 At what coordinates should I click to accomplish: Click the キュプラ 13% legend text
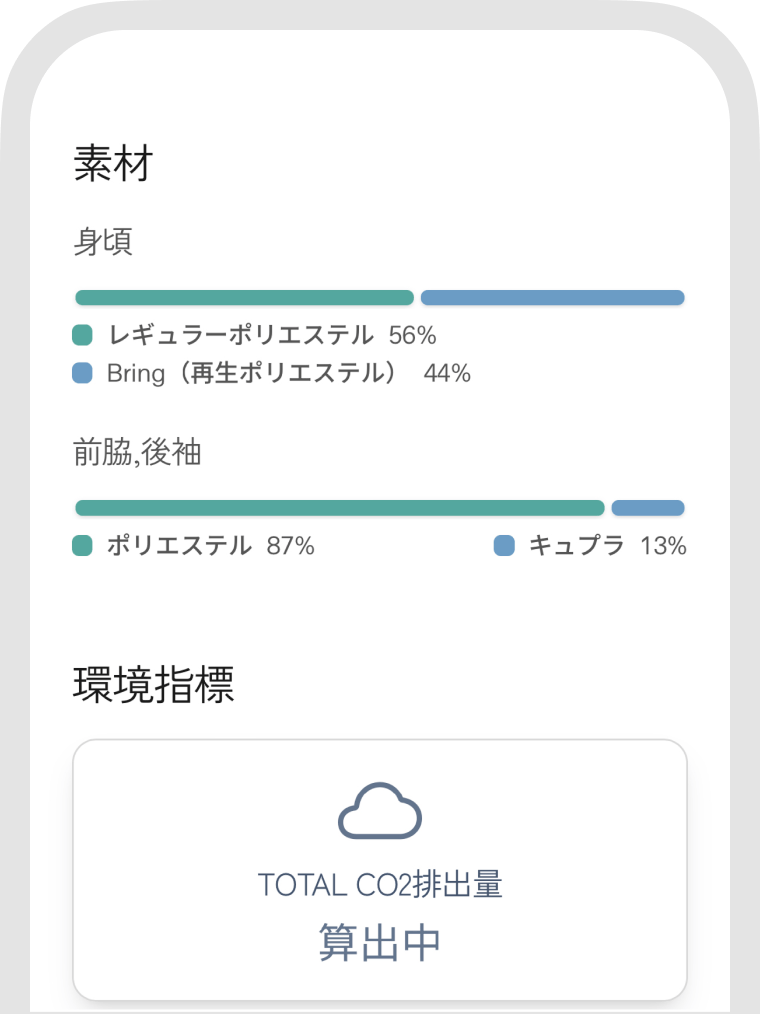608,545
